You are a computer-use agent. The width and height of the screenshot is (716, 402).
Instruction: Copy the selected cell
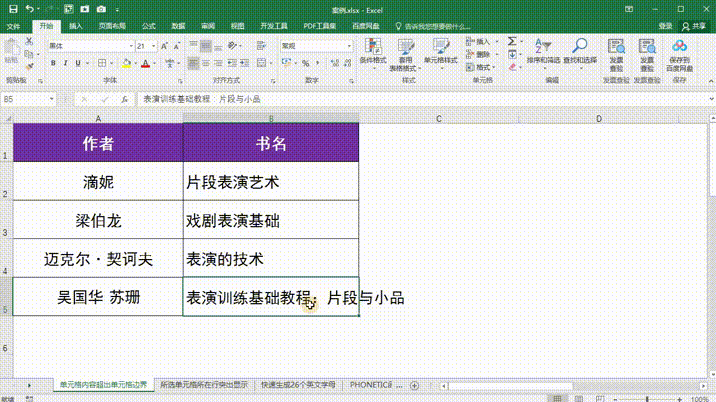[x=29, y=54]
